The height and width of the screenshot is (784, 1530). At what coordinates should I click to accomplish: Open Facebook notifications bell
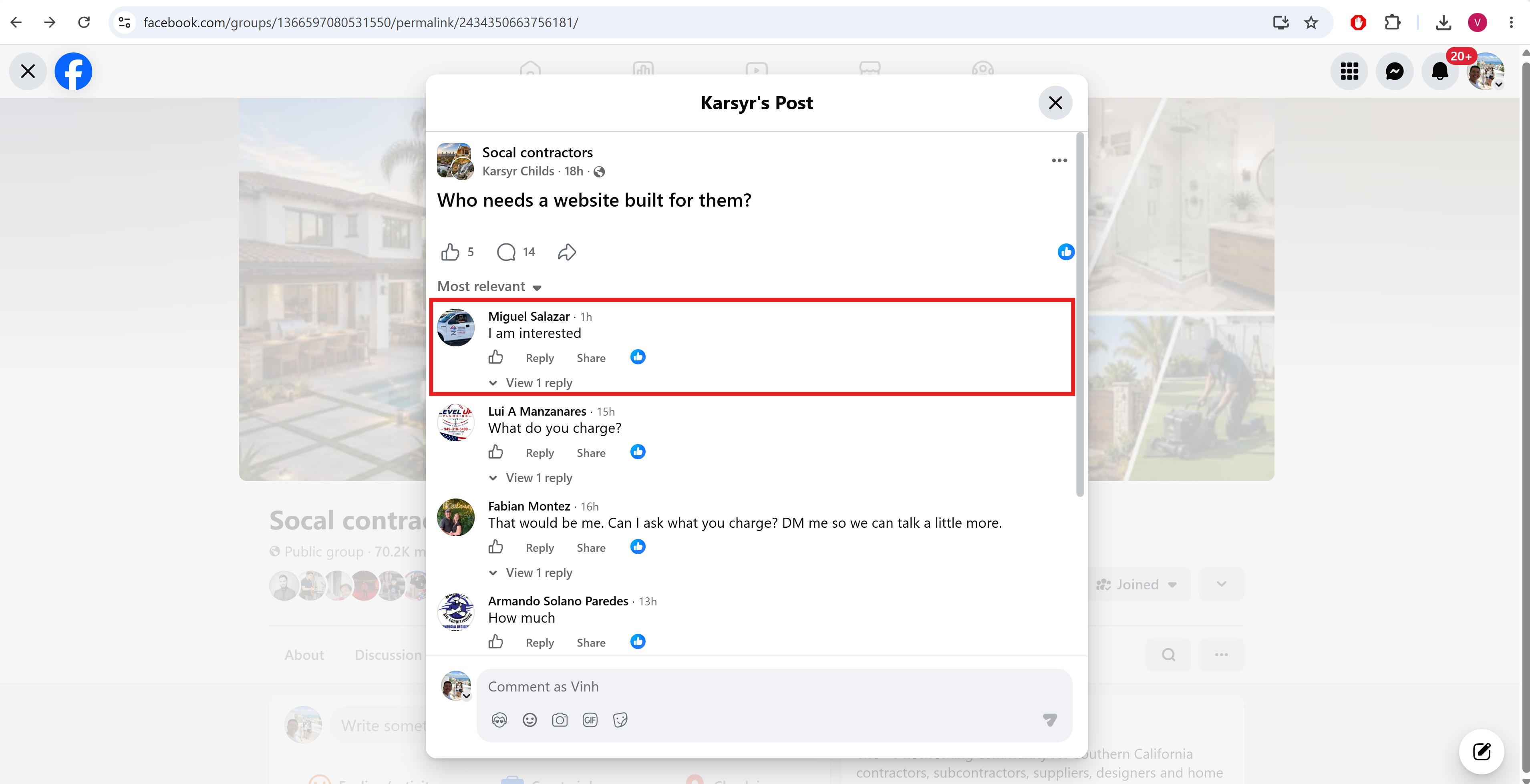point(1440,71)
